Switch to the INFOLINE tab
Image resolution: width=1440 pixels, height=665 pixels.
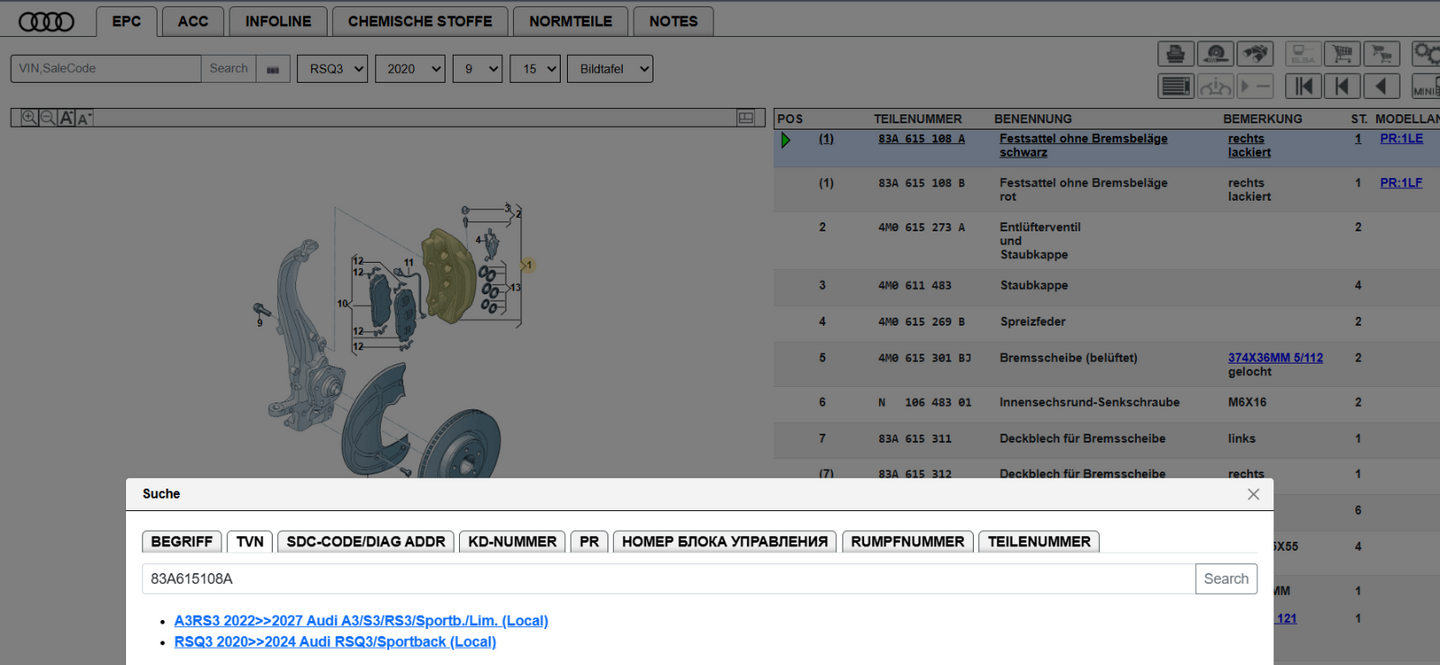coord(278,21)
